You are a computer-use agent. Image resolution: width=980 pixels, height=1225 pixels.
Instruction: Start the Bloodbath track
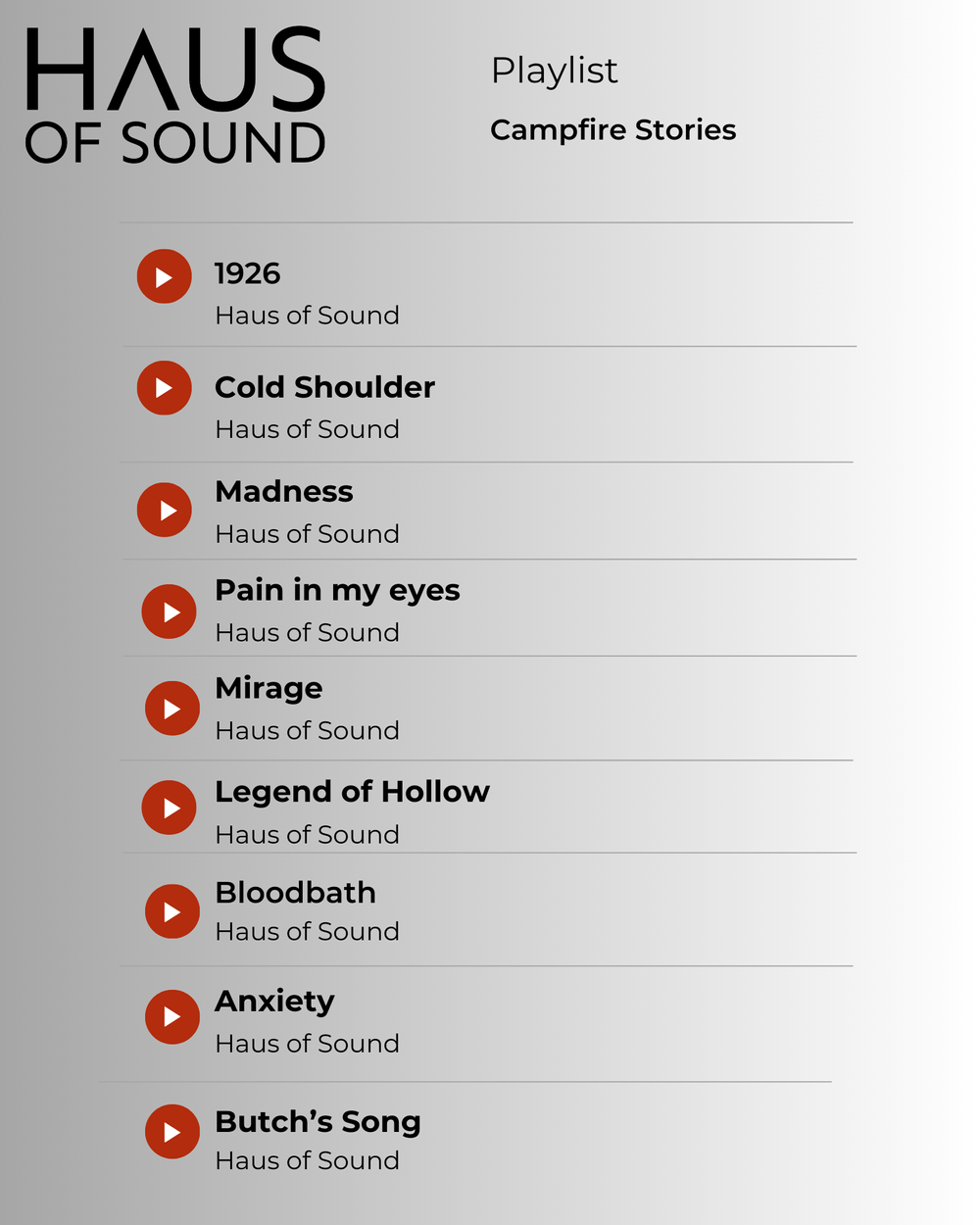(171, 911)
